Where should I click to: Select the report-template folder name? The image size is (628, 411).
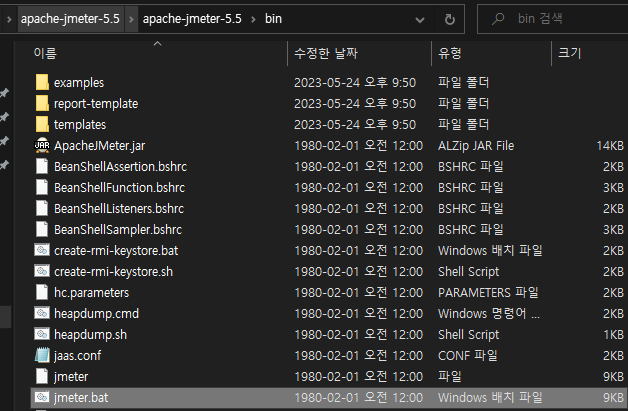96,104
